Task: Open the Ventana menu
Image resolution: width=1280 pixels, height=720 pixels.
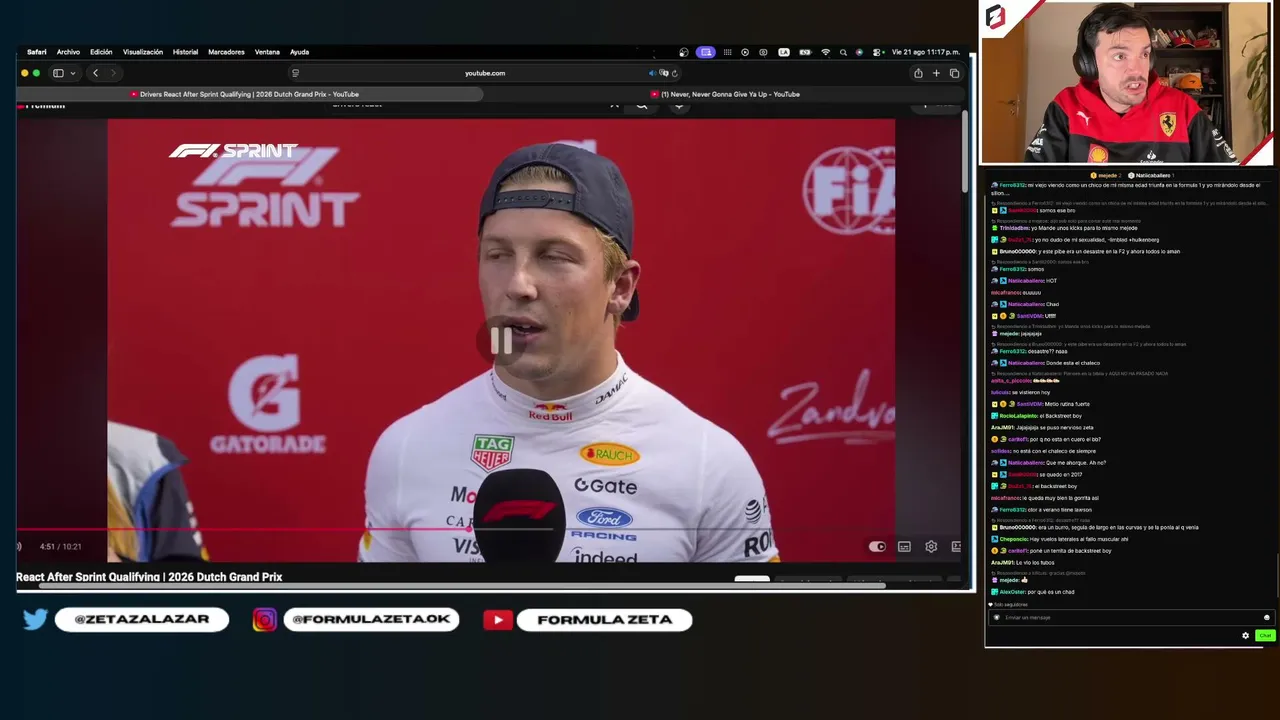Action: (267, 52)
